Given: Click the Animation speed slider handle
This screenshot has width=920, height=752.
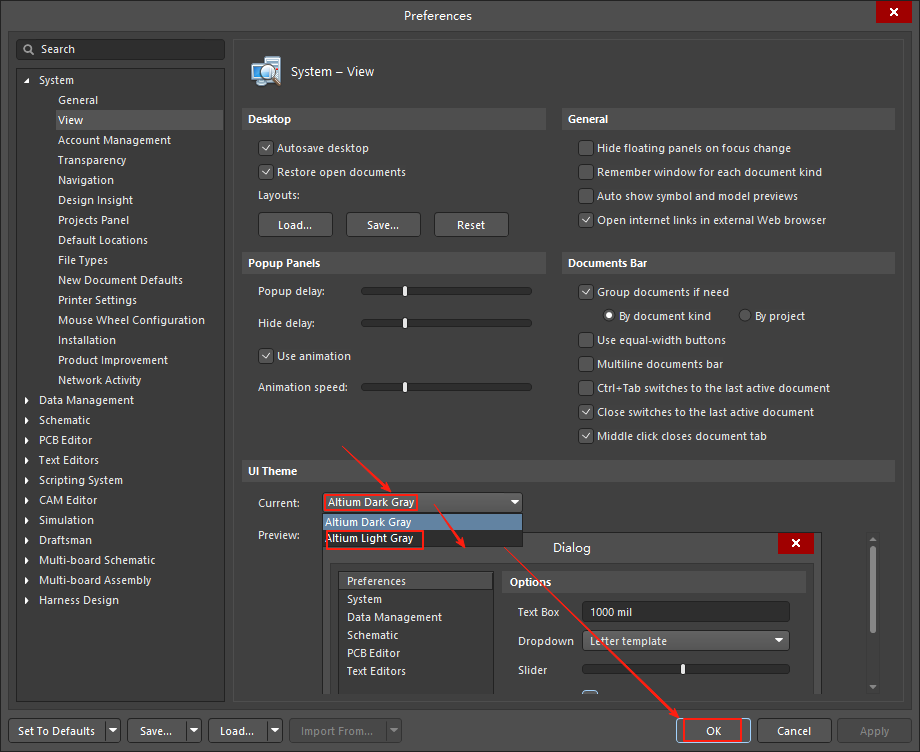Looking at the screenshot, I should 405,387.
